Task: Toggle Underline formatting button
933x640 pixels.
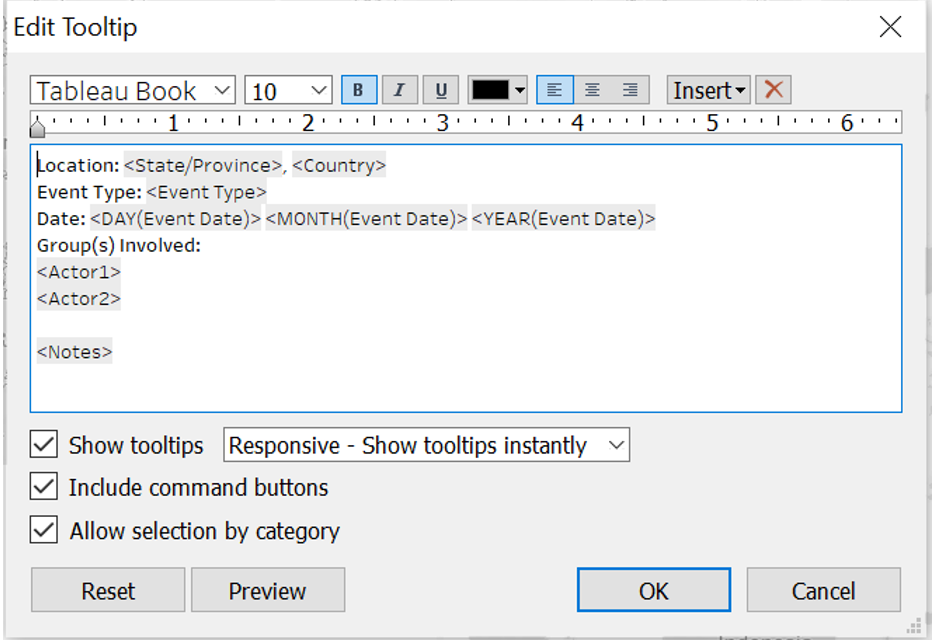Action: point(440,90)
